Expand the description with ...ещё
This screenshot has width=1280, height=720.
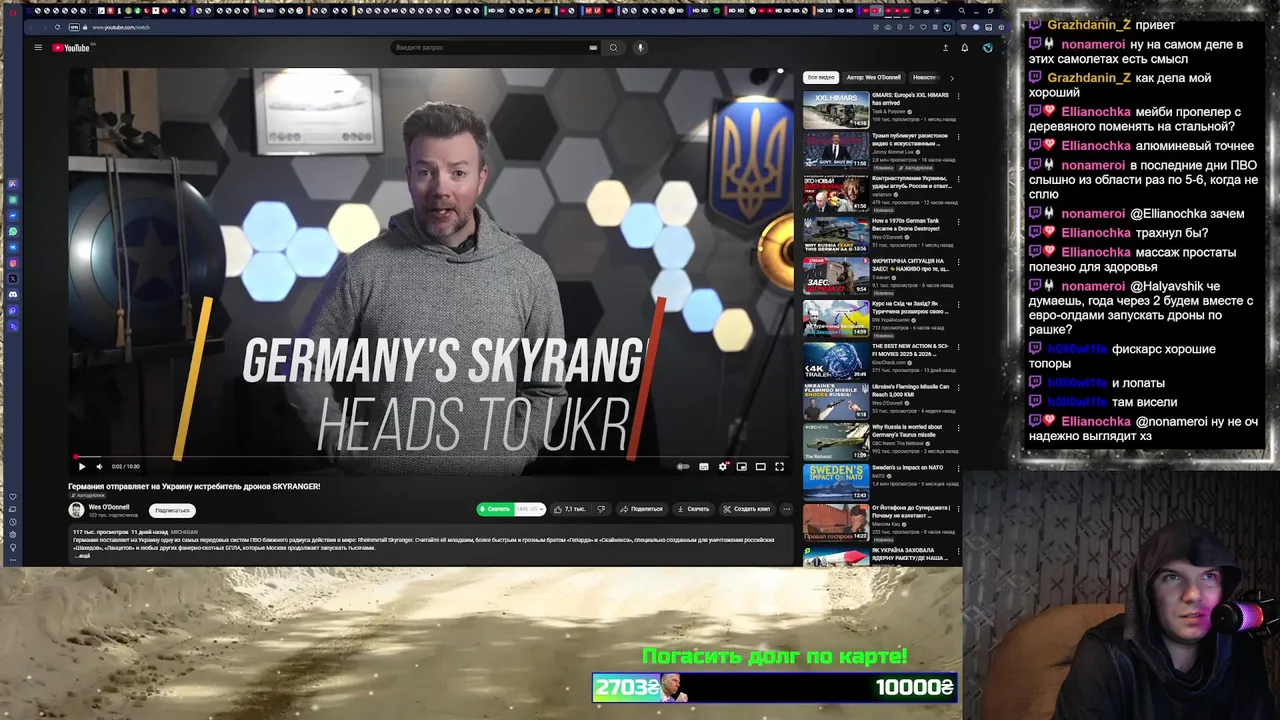[x=82, y=555]
